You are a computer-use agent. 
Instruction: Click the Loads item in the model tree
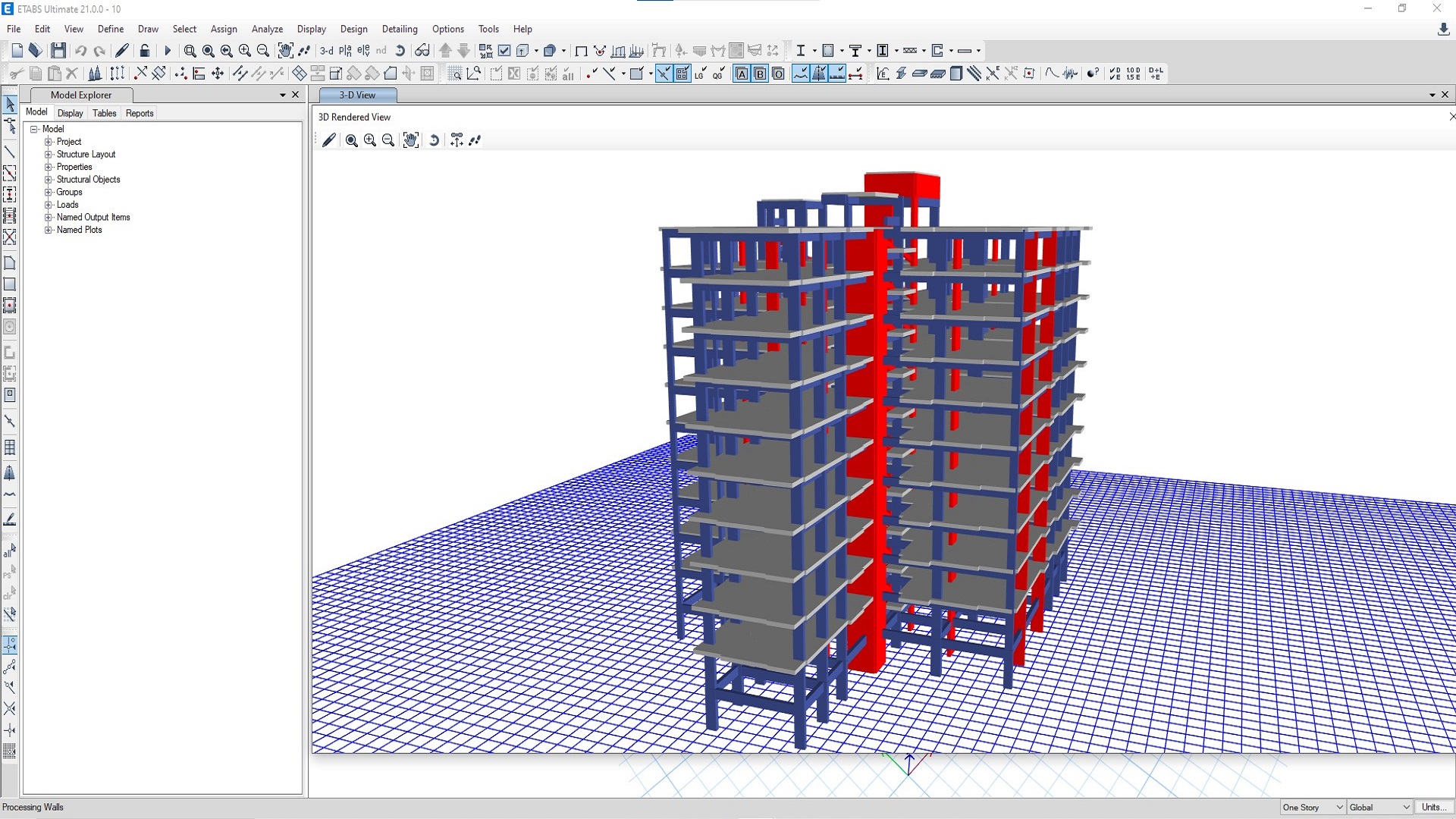(x=67, y=205)
